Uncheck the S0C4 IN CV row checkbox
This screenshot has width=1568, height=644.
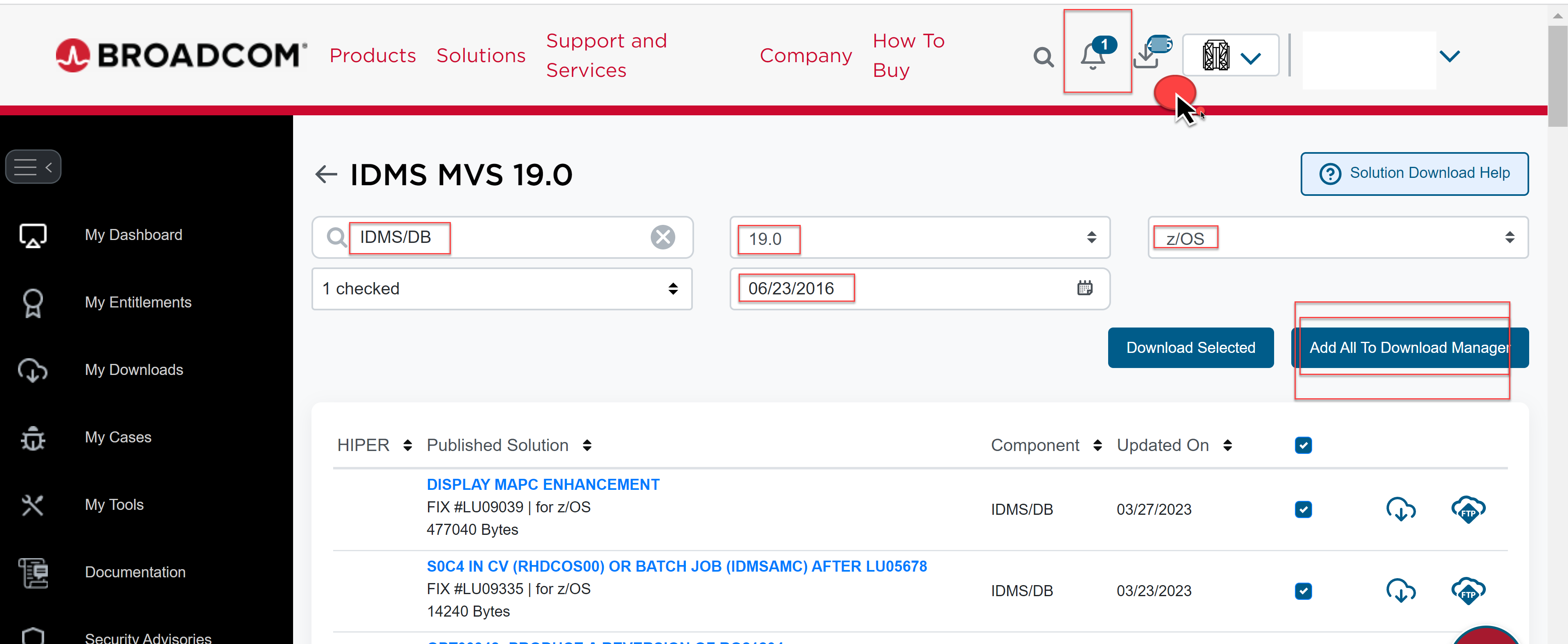1303,591
